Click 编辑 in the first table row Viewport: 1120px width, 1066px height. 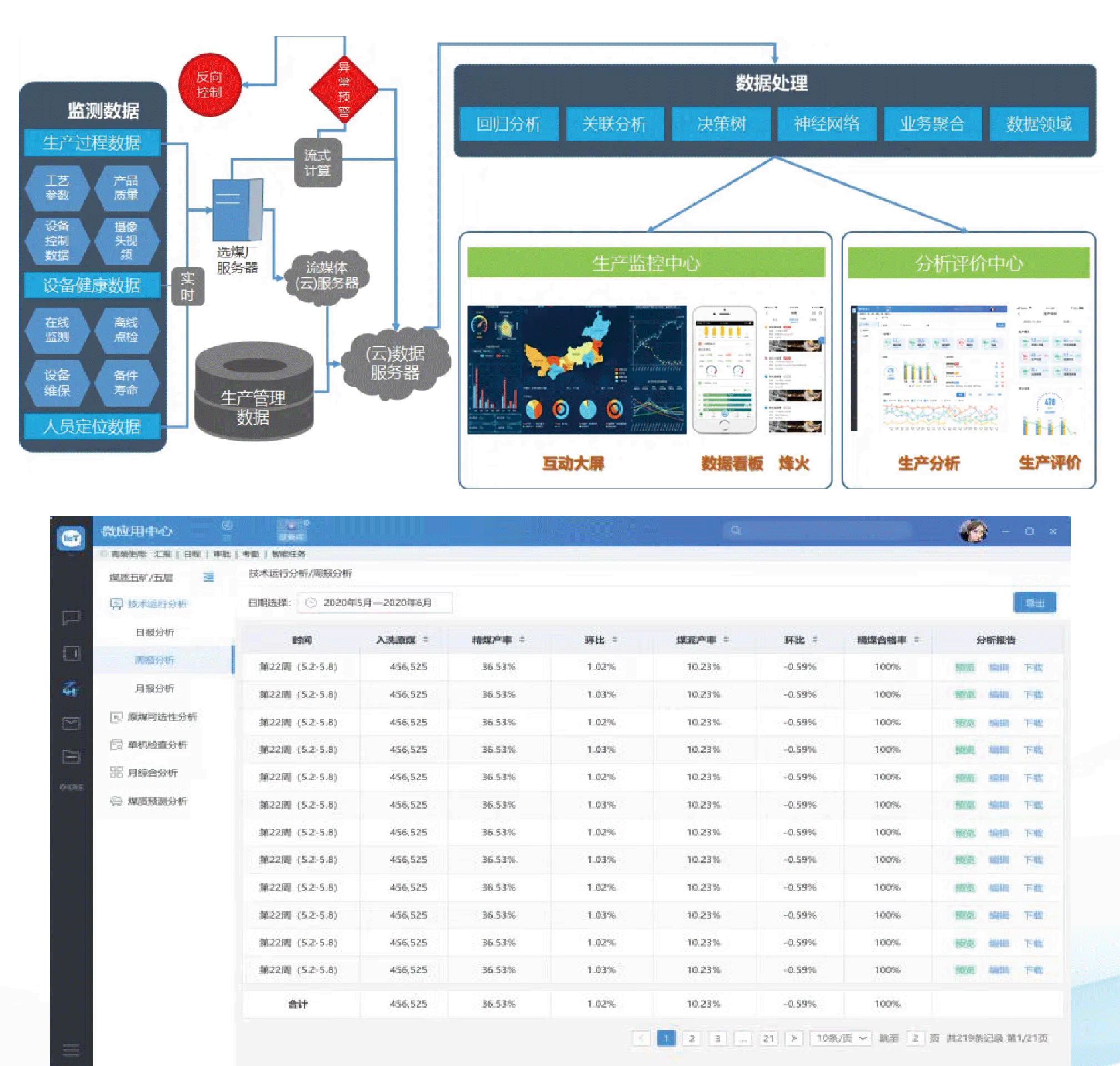tap(999, 667)
